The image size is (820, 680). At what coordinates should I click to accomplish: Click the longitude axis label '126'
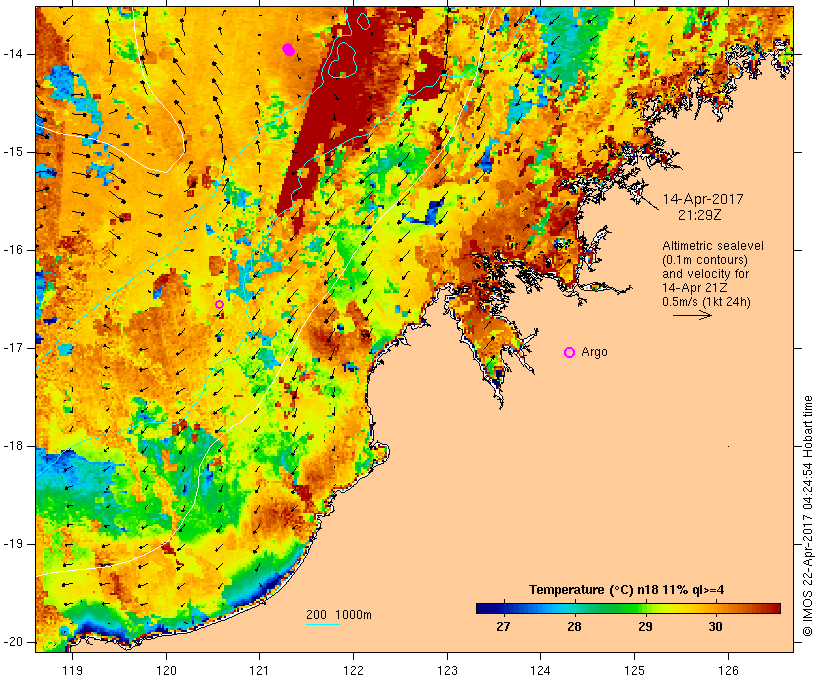point(728,670)
